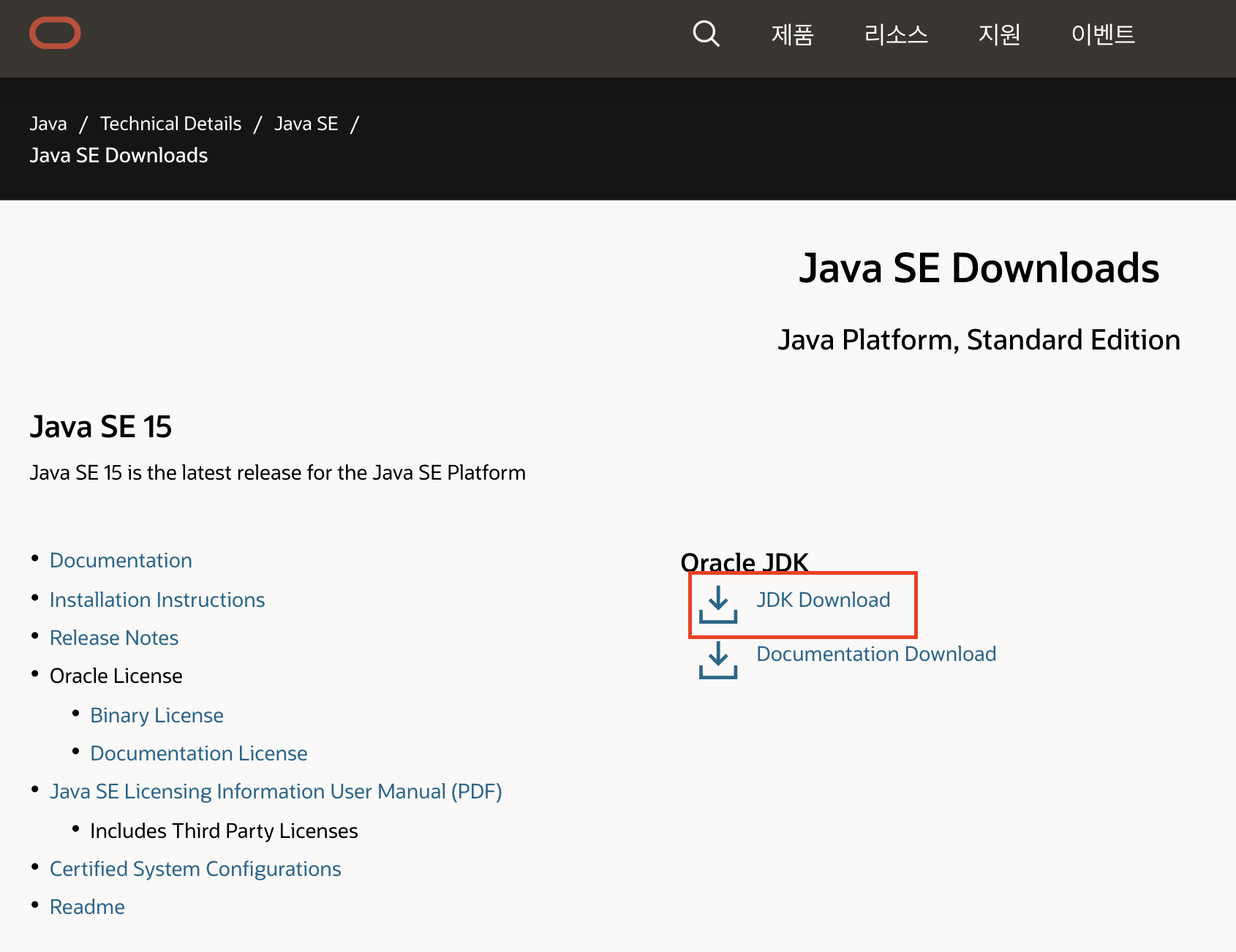Screen dimensions: 1236x952
Task: Click the JDK Download link
Action: point(824,600)
